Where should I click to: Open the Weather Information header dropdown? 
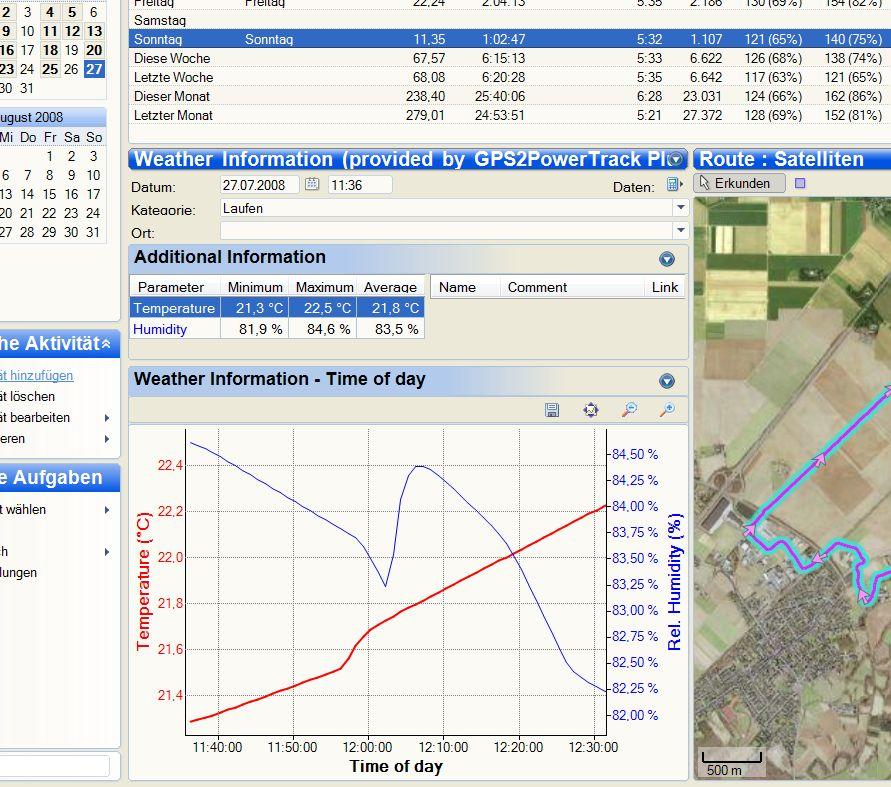(x=676, y=160)
